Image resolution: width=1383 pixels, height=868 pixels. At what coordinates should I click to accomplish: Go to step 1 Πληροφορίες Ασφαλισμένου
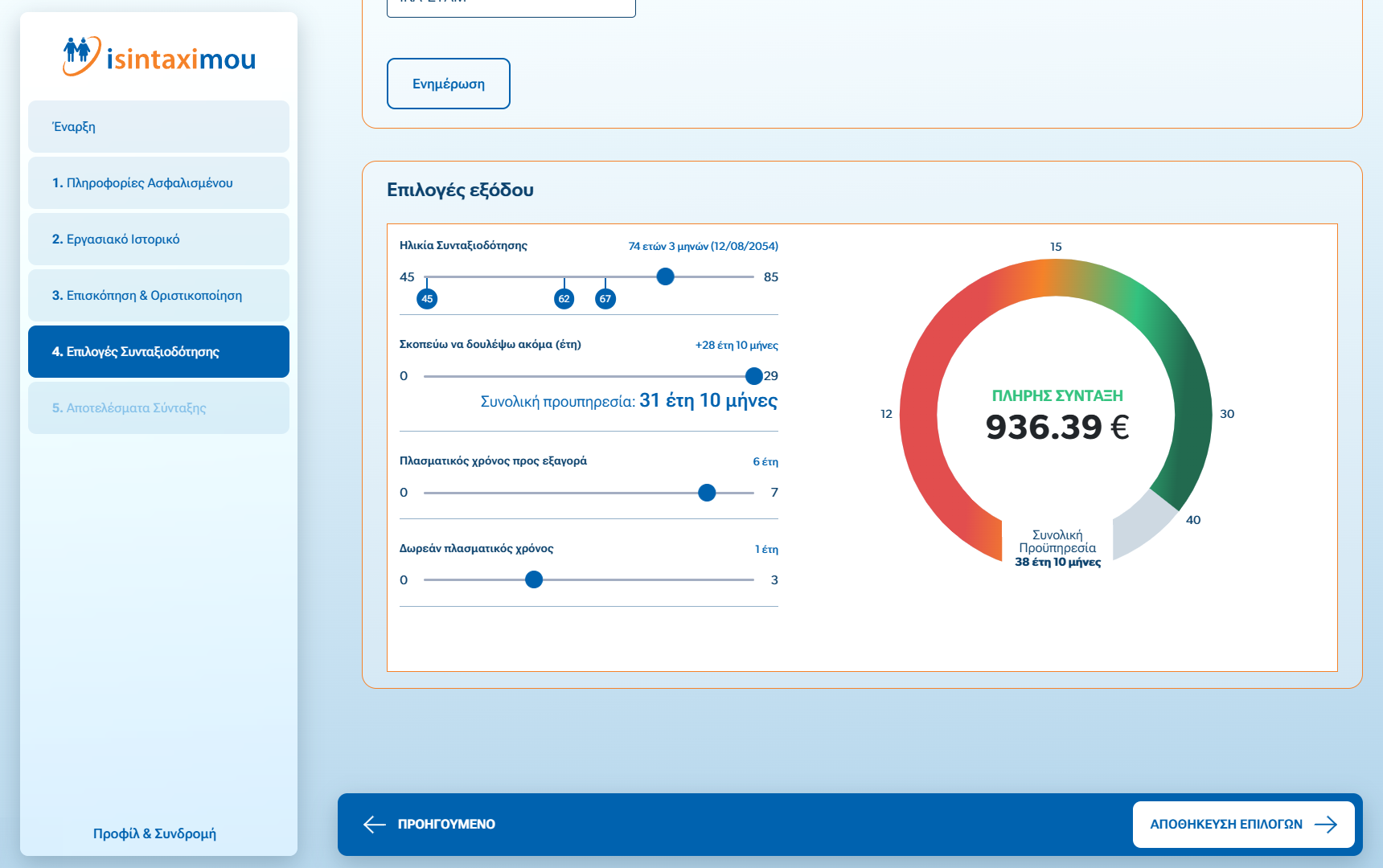click(158, 183)
